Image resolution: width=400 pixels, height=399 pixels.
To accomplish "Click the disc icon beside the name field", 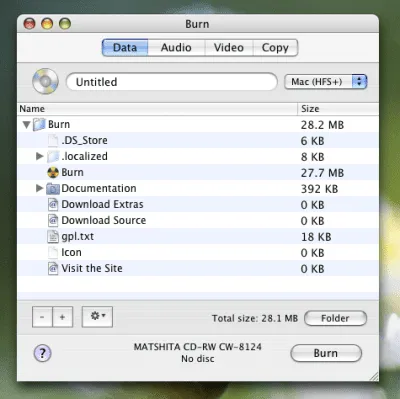I will click(45, 81).
